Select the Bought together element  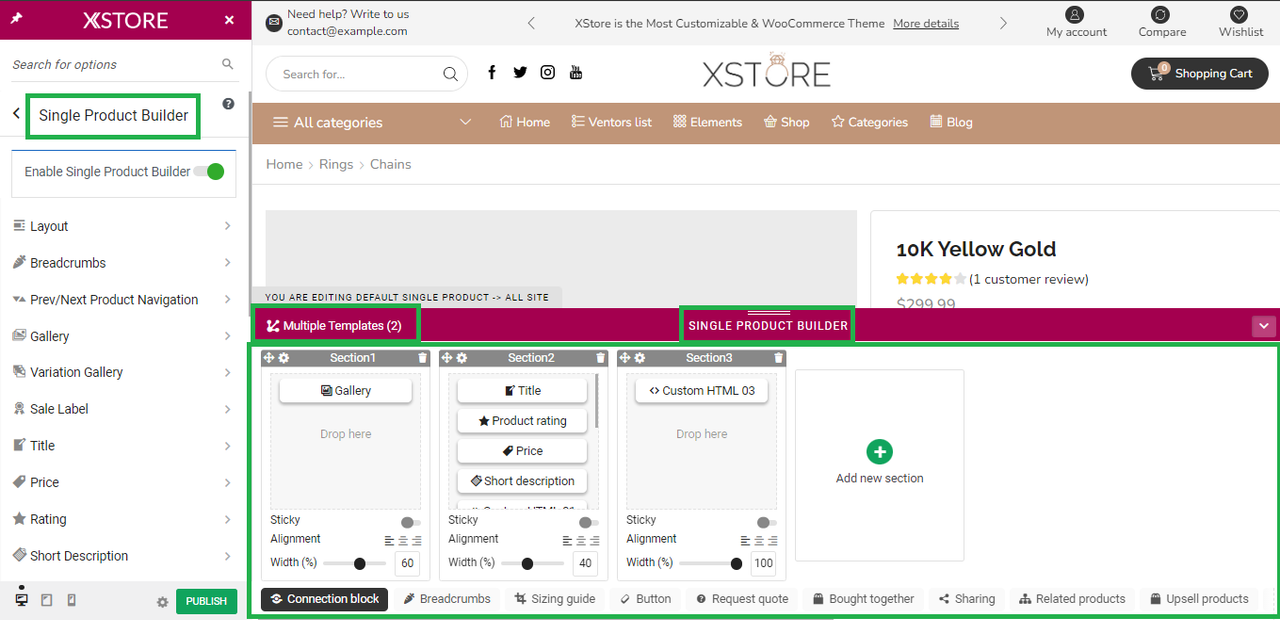863,599
